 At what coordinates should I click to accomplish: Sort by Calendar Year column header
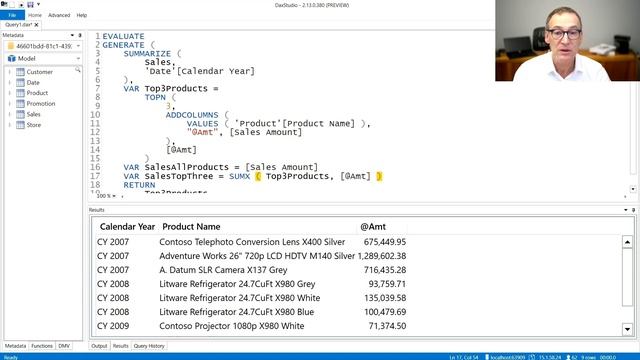click(127, 227)
